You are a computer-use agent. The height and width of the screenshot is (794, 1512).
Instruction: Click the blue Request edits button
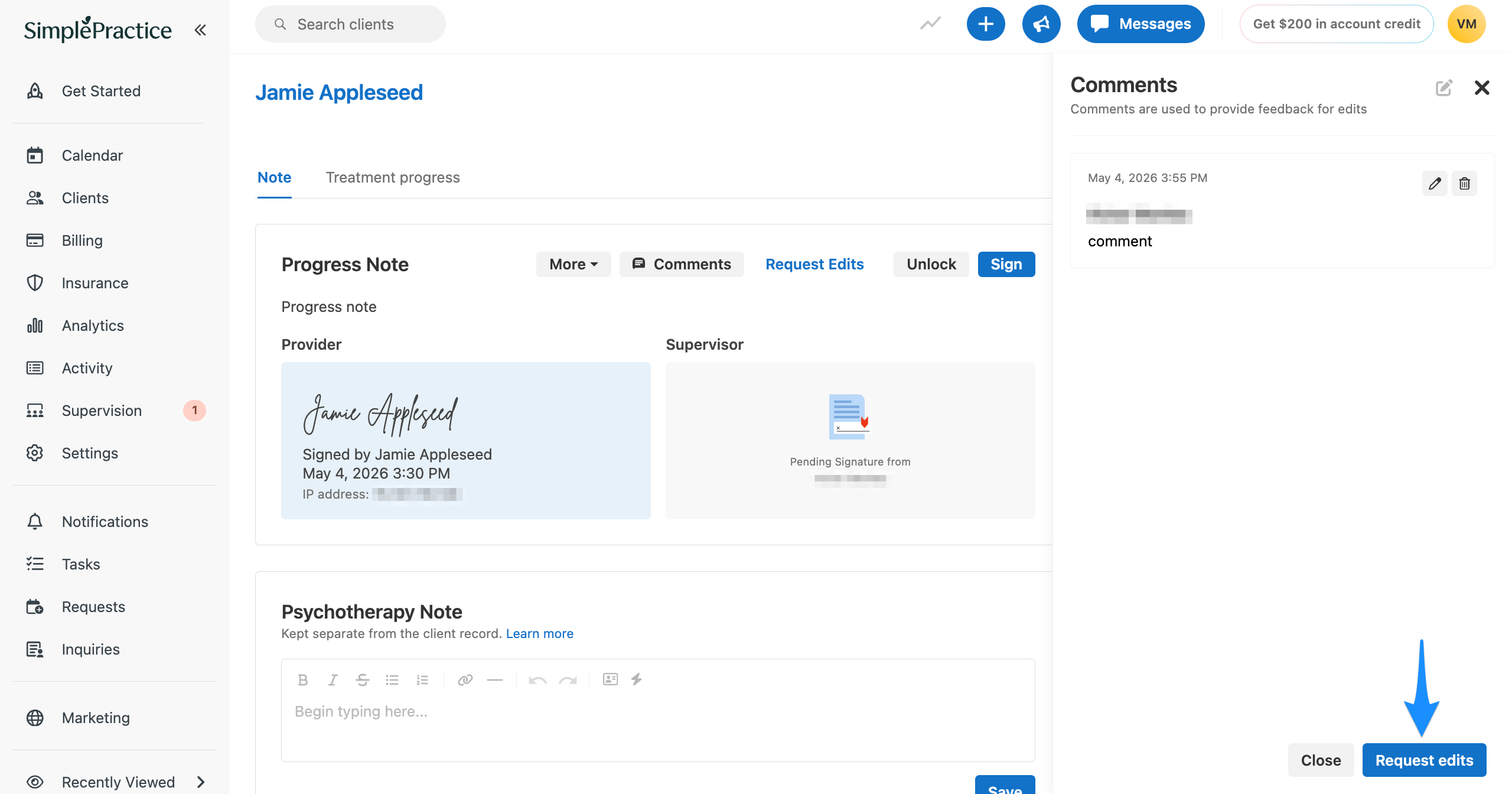(1424, 760)
